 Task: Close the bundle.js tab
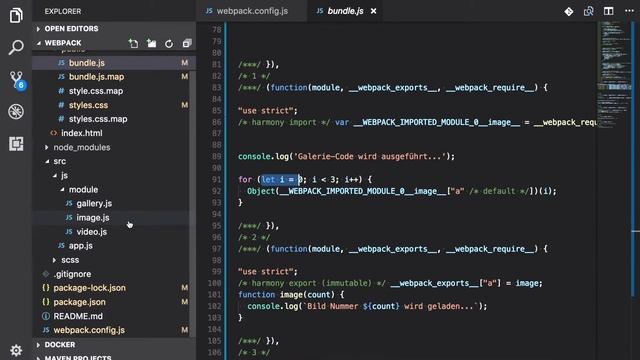click(x=373, y=11)
